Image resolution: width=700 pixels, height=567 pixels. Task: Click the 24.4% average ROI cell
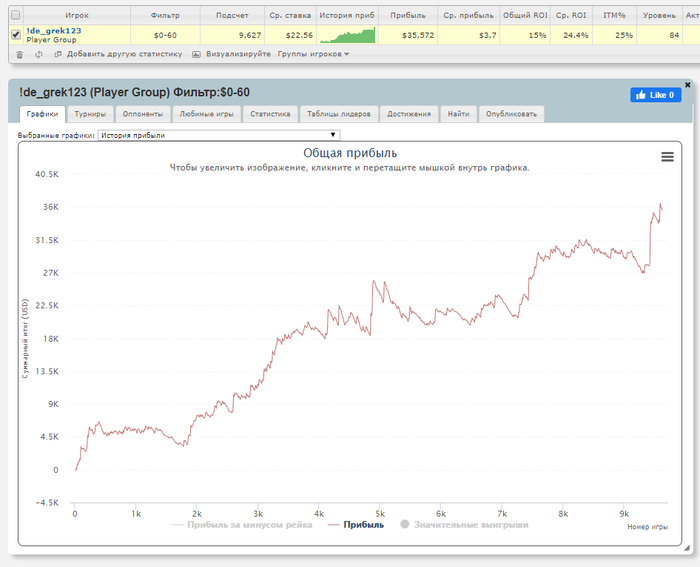coord(571,35)
